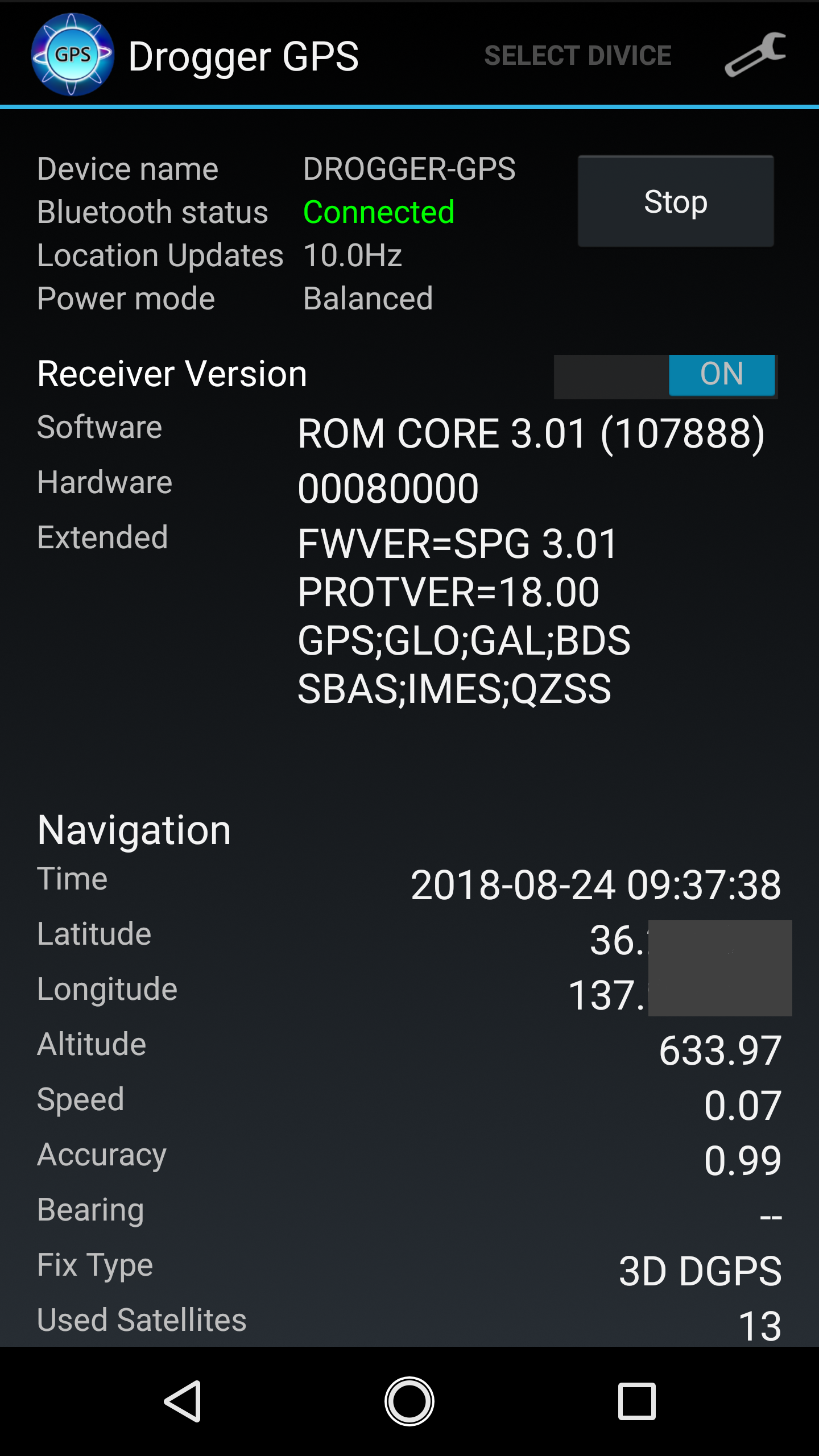819x1456 pixels.
Task: Select the DROGGER-GPS device name value
Action: pyautogui.click(x=409, y=169)
